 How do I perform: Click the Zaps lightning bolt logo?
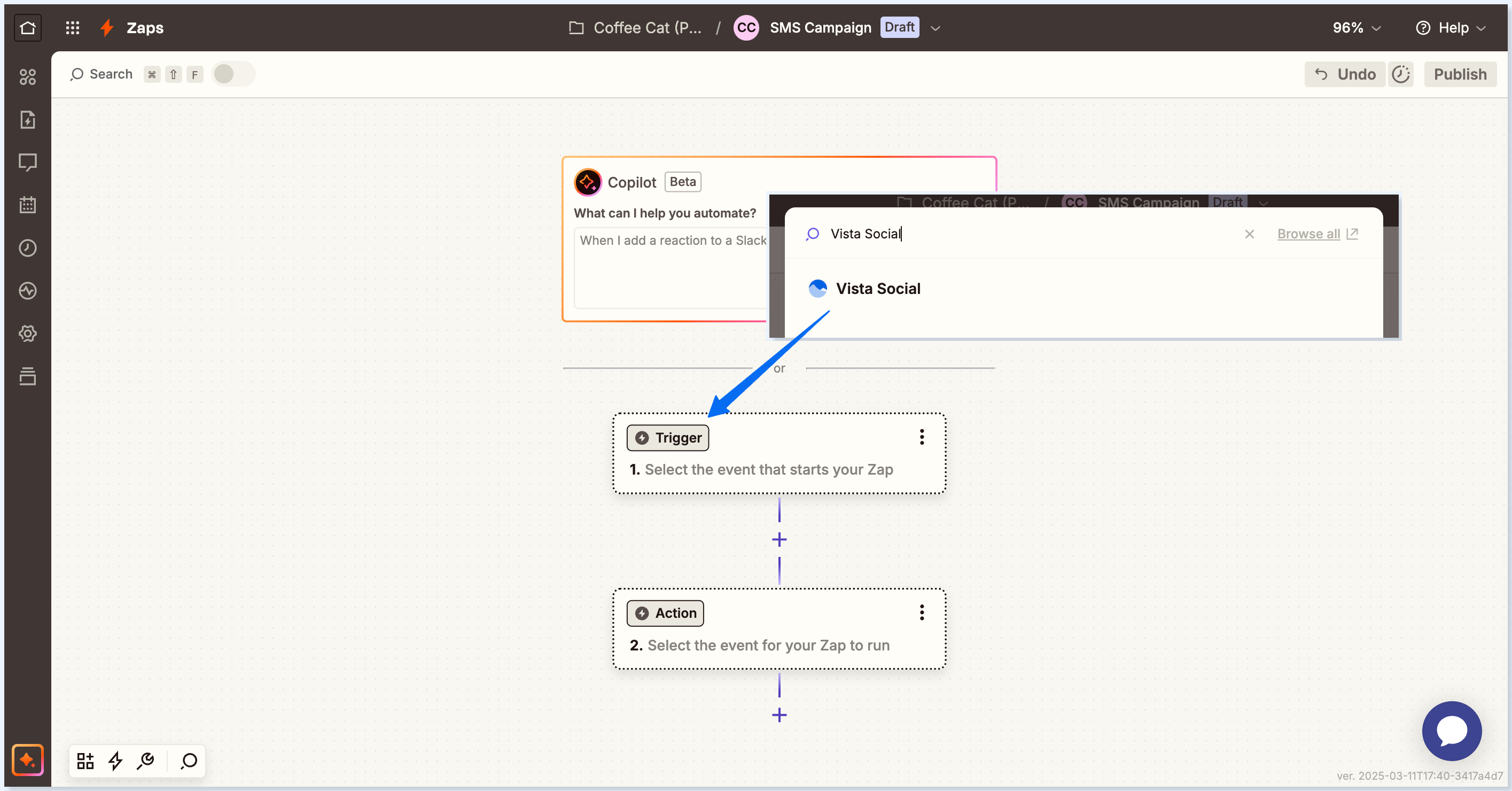(x=107, y=28)
